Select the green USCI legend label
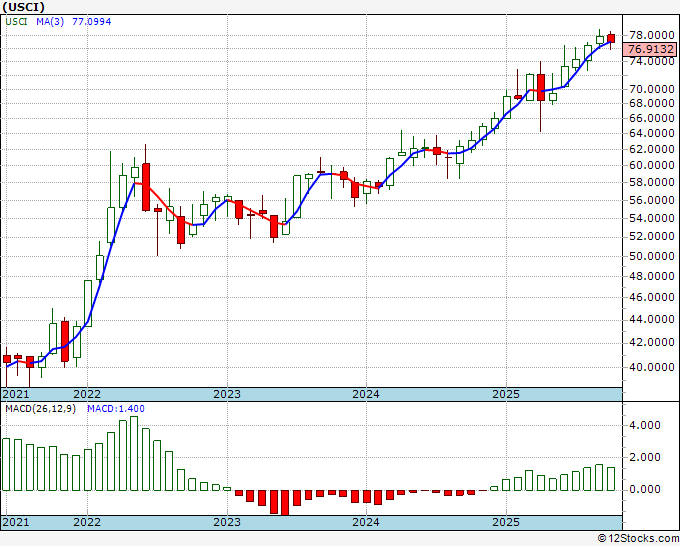Image resolution: width=680 pixels, height=546 pixels. click(16, 21)
